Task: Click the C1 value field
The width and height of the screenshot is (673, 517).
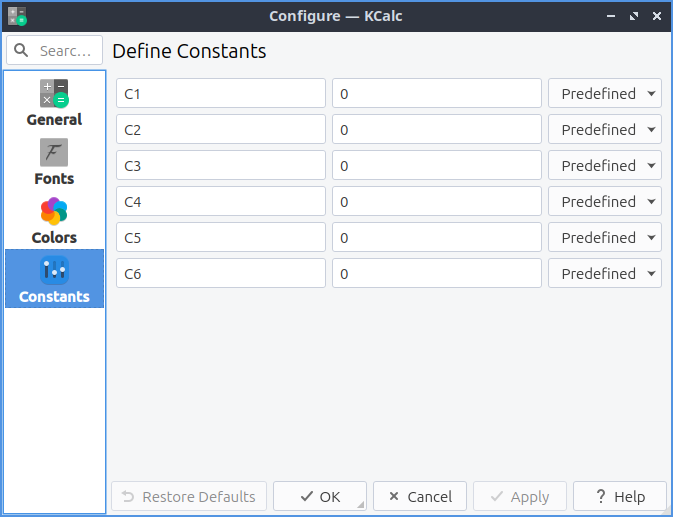Action: 436,93
